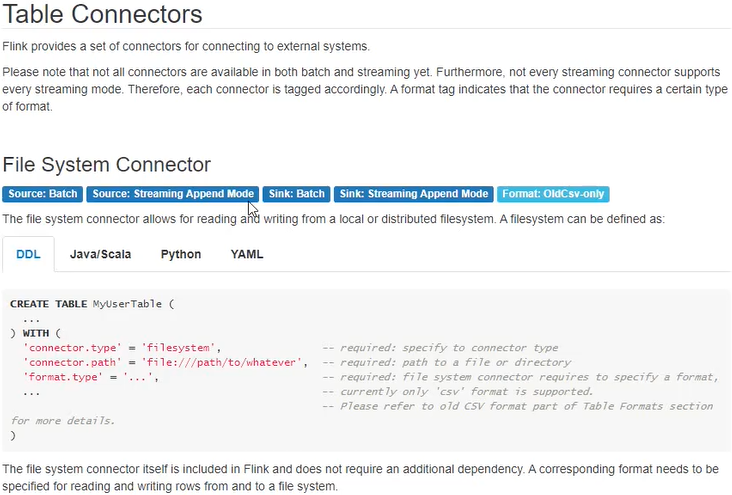Click the 'Format: OldCsv-only' tag
The width and height of the screenshot is (732, 495).
click(x=553, y=194)
